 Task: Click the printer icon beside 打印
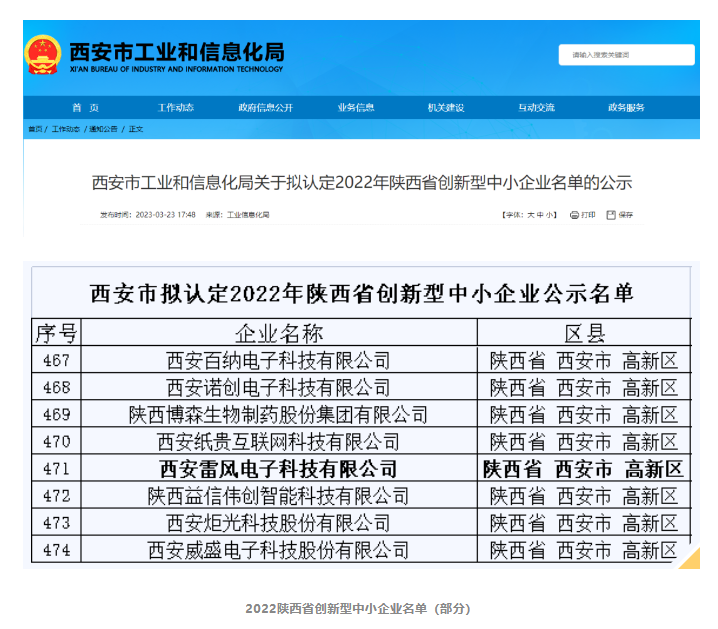click(x=574, y=215)
